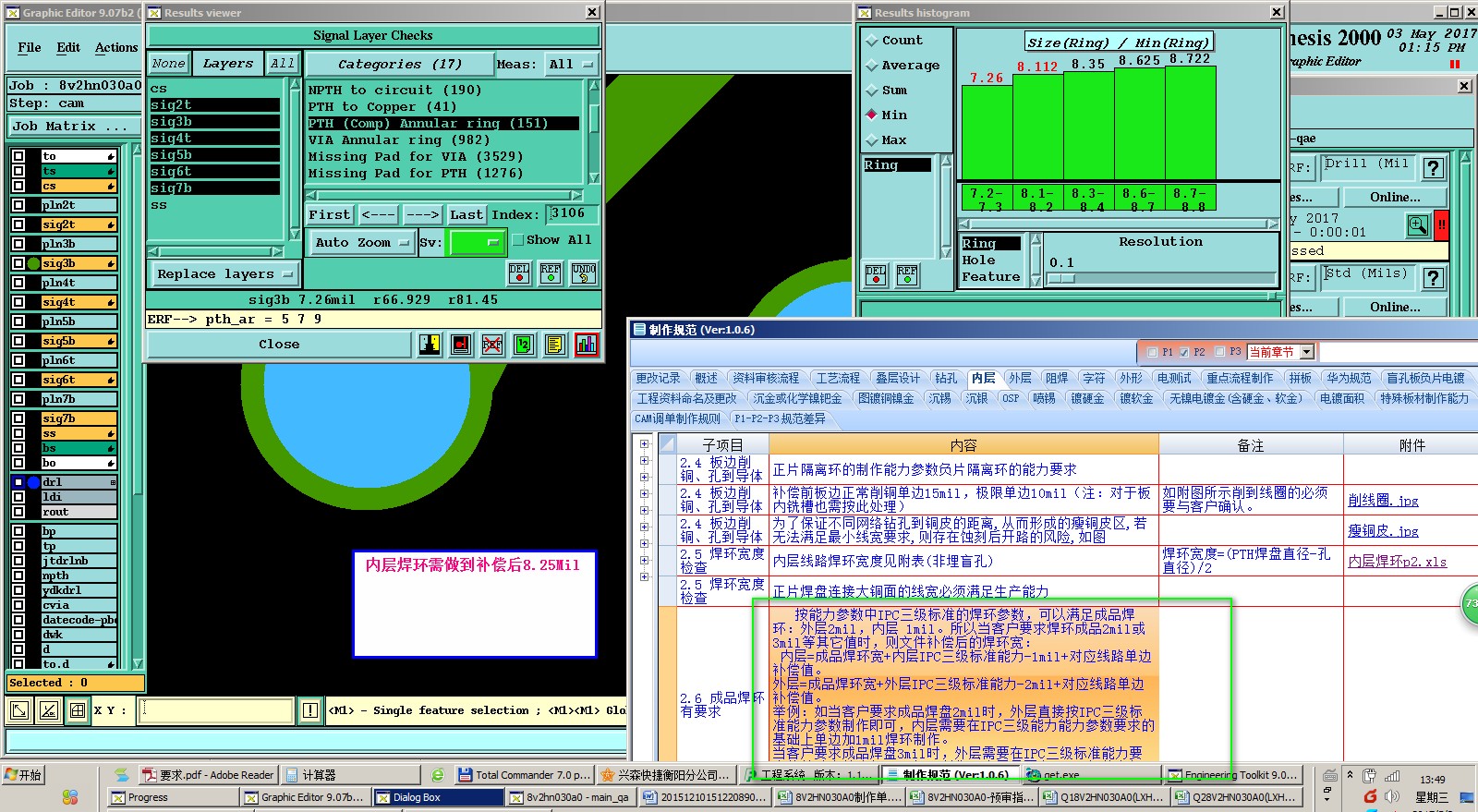
Task: Open the Replace layers dropdown
Action: tap(224, 274)
